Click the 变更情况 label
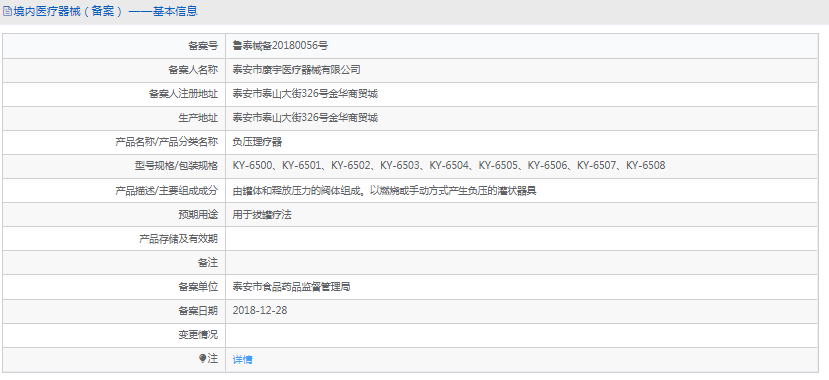The image size is (829, 380). [198, 335]
